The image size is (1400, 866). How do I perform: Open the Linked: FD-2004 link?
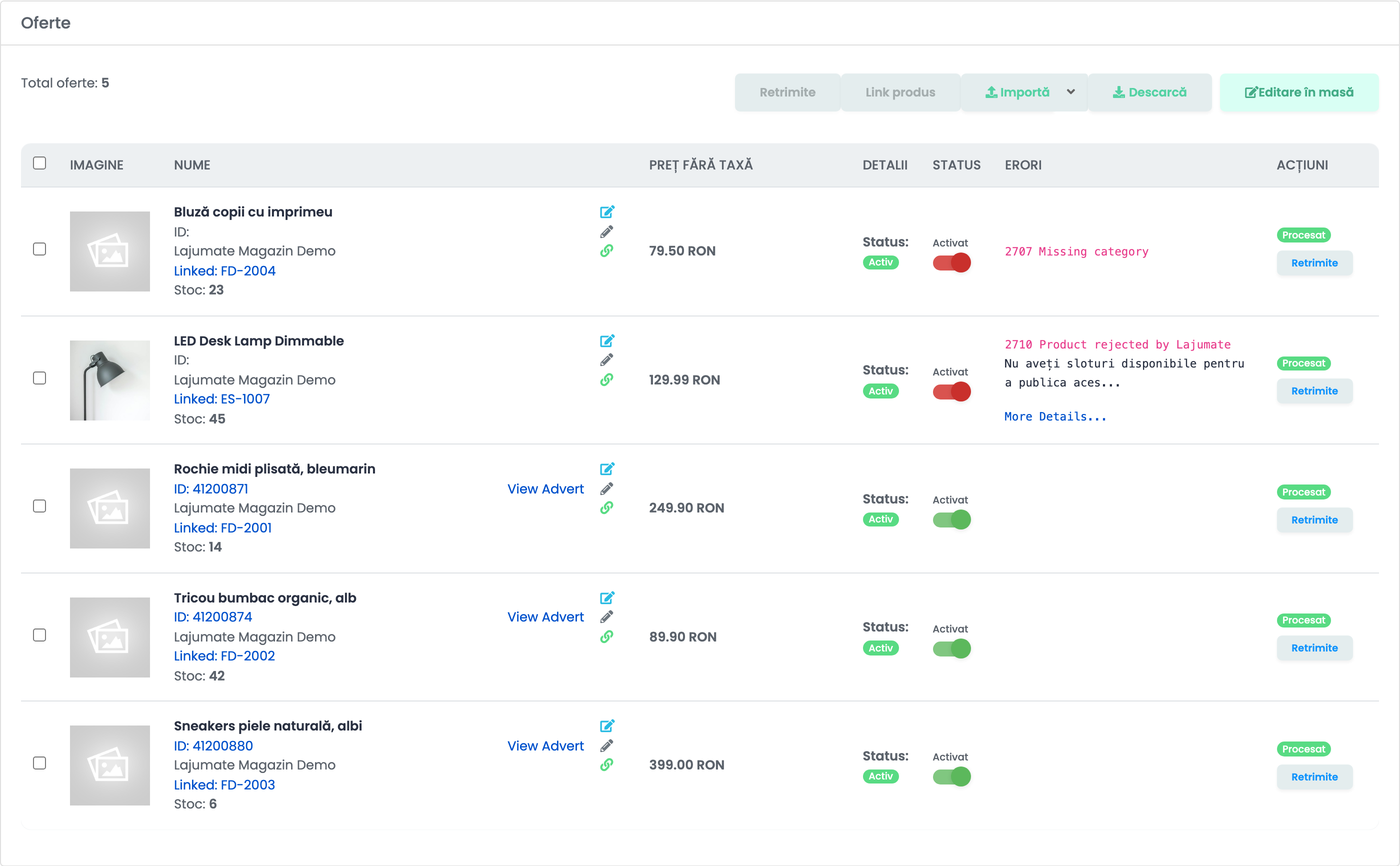(224, 270)
